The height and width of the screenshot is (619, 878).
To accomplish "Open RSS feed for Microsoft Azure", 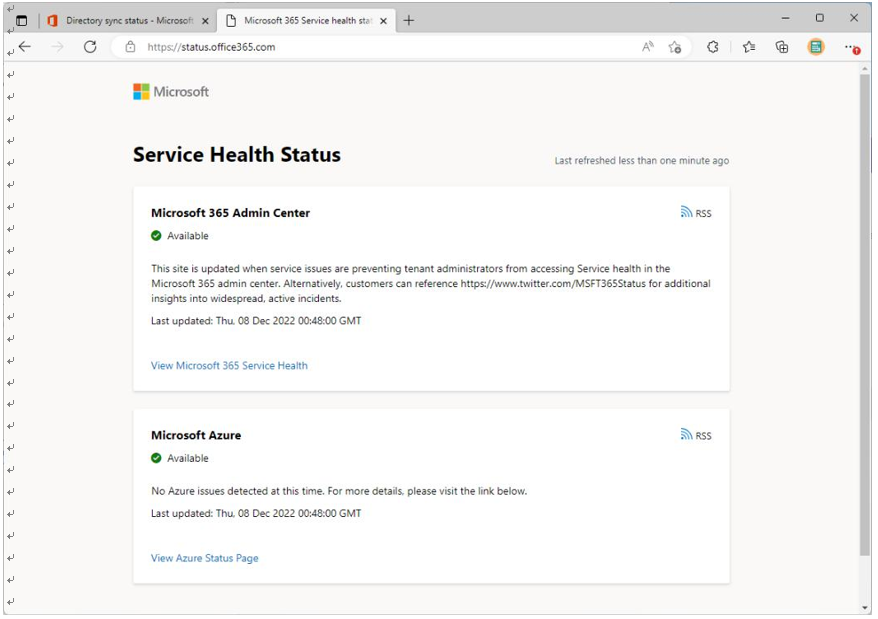I will point(696,435).
